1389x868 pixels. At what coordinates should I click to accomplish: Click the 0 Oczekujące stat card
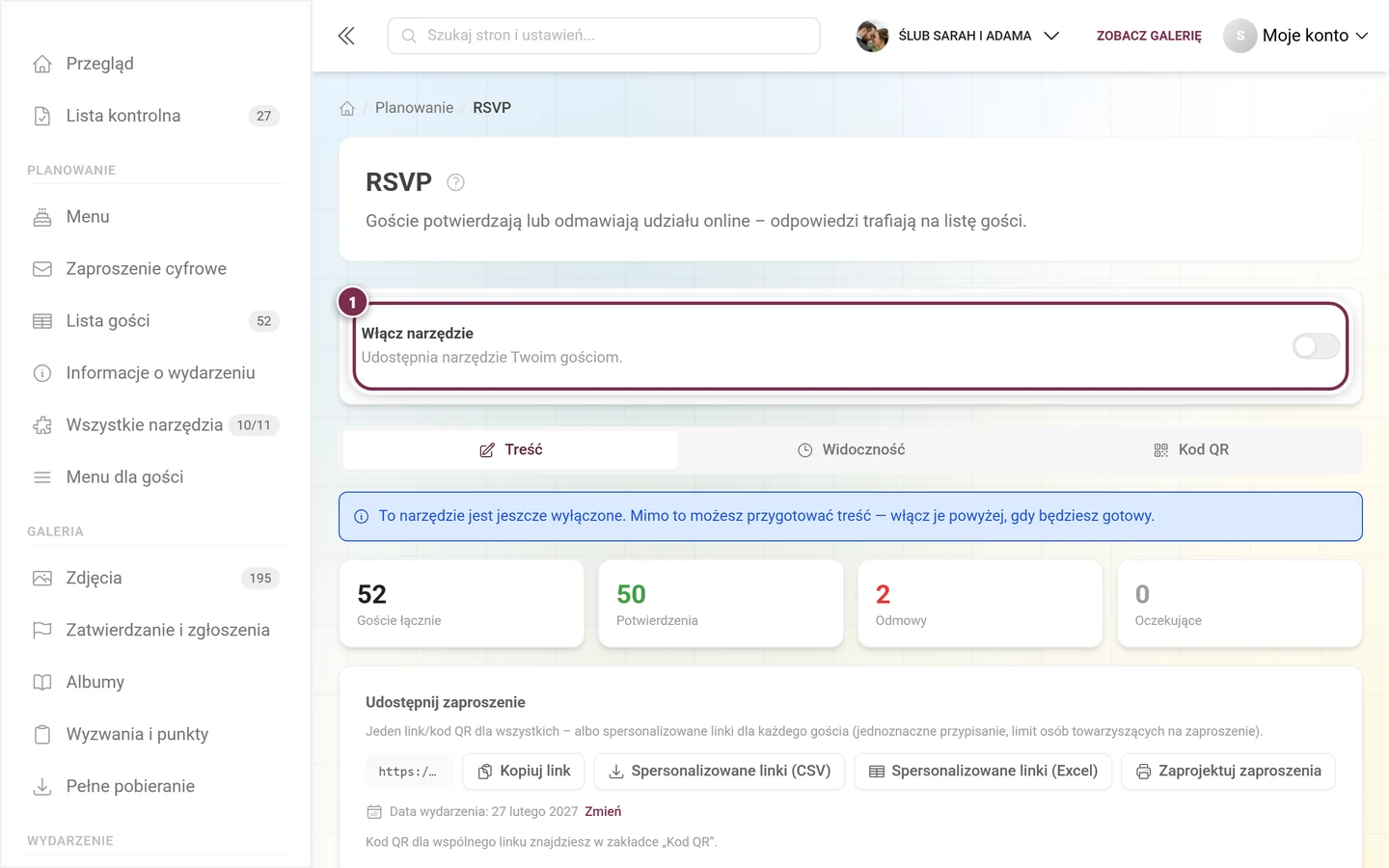click(x=1239, y=604)
